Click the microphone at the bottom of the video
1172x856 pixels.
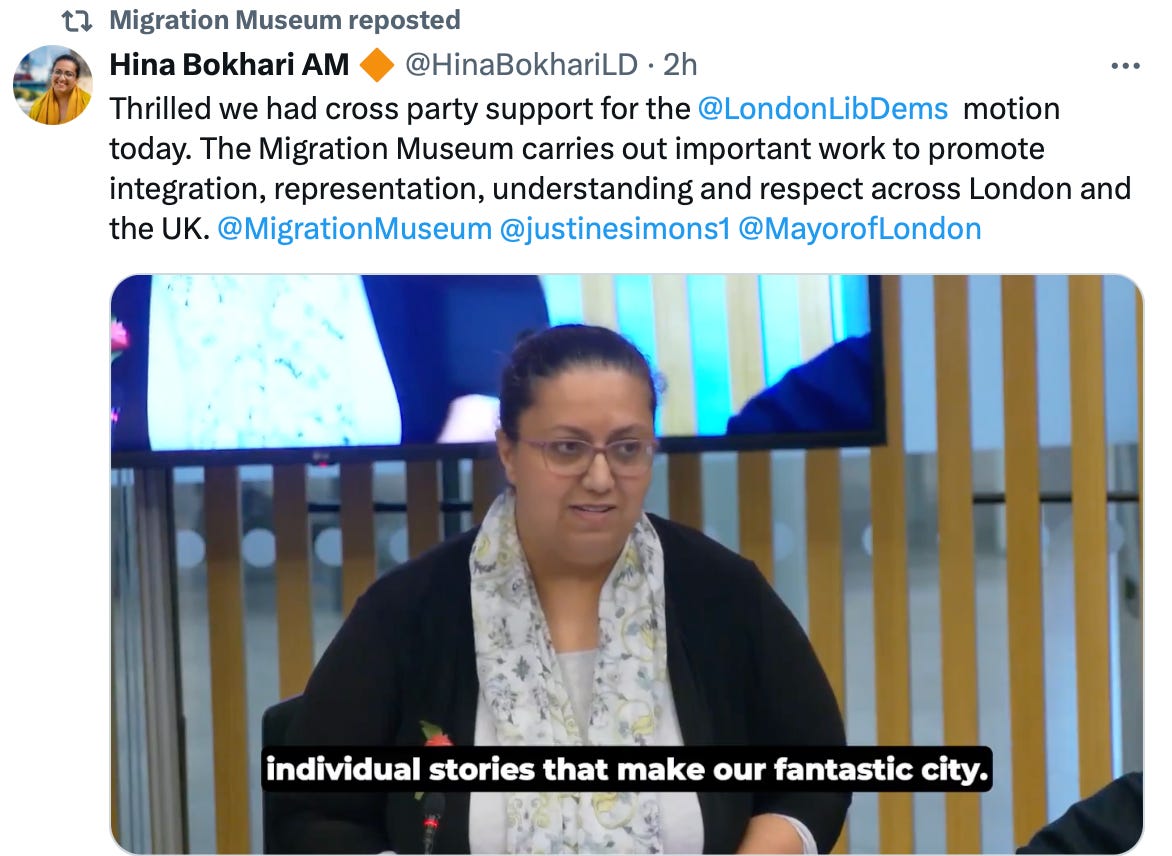[430, 822]
